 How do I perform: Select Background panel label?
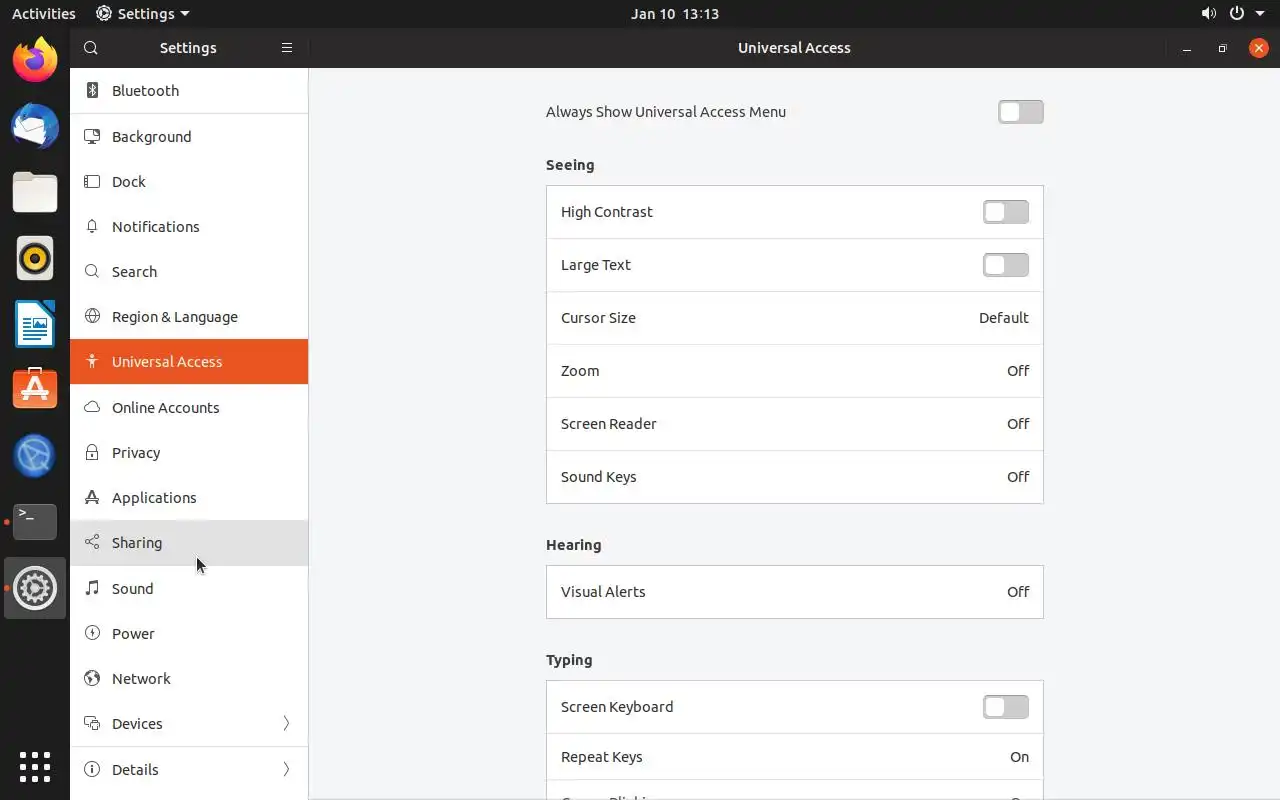pyautogui.click(x=151, y=136)
